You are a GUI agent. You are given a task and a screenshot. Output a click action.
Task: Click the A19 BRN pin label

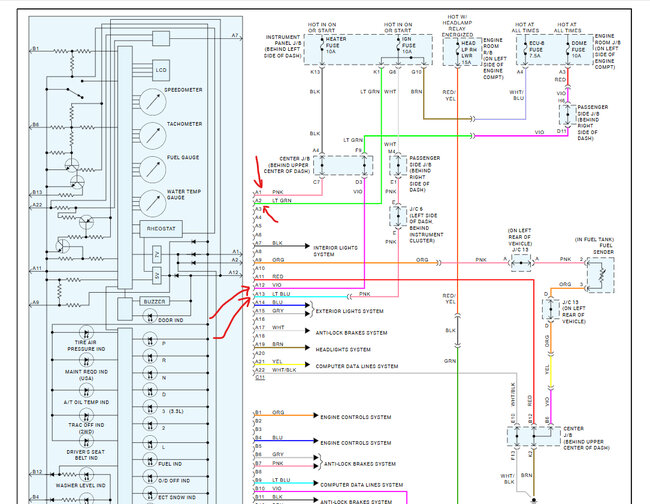269,344
